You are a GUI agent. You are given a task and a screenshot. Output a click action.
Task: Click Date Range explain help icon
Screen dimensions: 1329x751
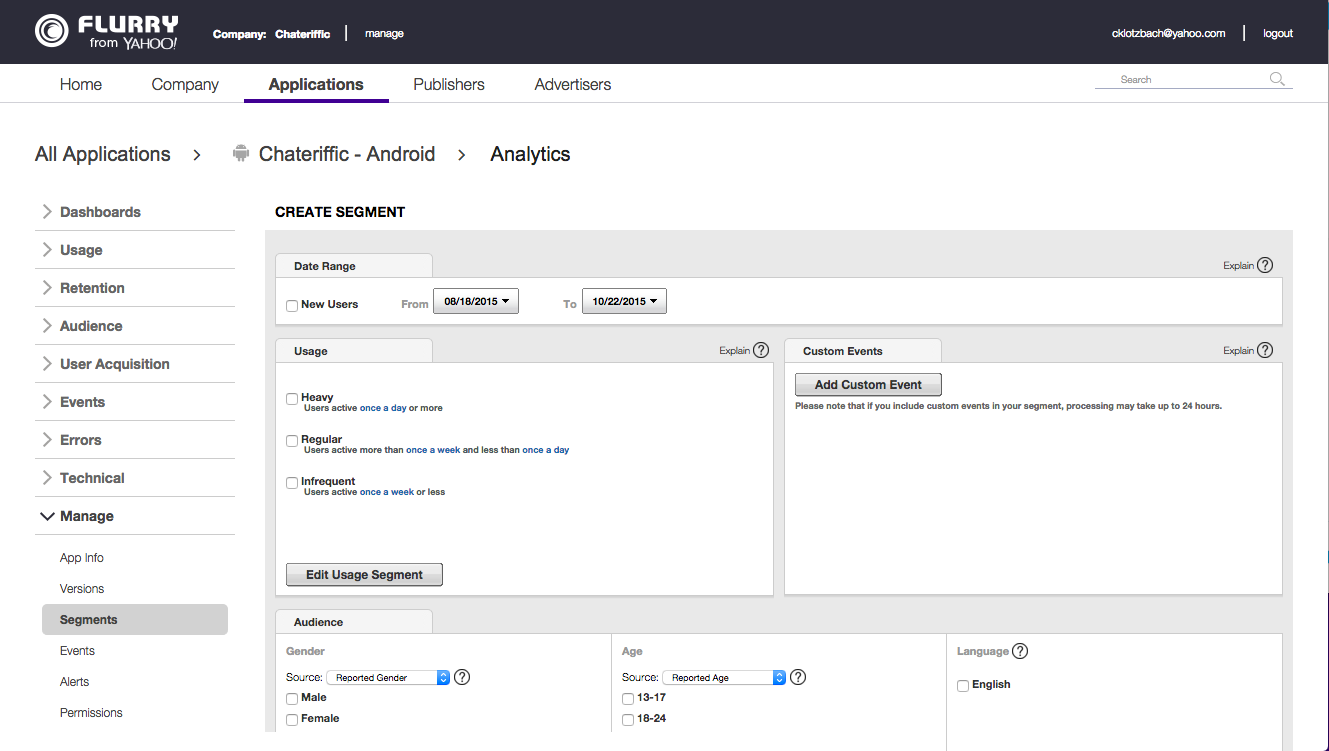[1265, 265]
